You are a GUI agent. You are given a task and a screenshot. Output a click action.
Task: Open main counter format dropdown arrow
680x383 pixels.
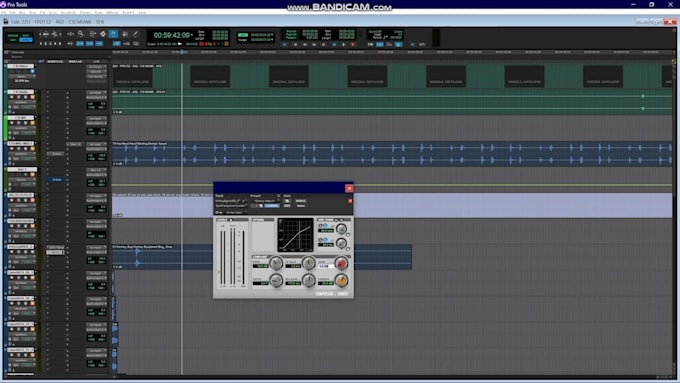(x=192, y=35)
